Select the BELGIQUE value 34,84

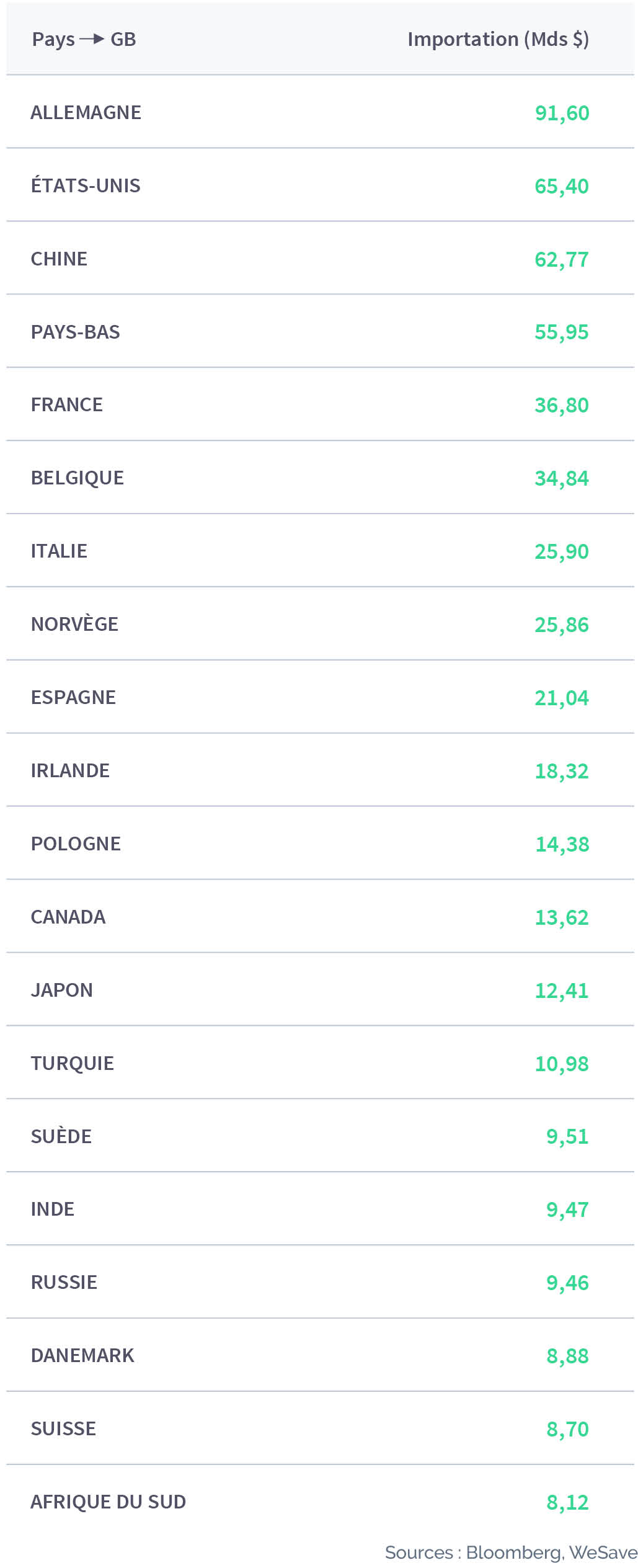pos(562,478)
